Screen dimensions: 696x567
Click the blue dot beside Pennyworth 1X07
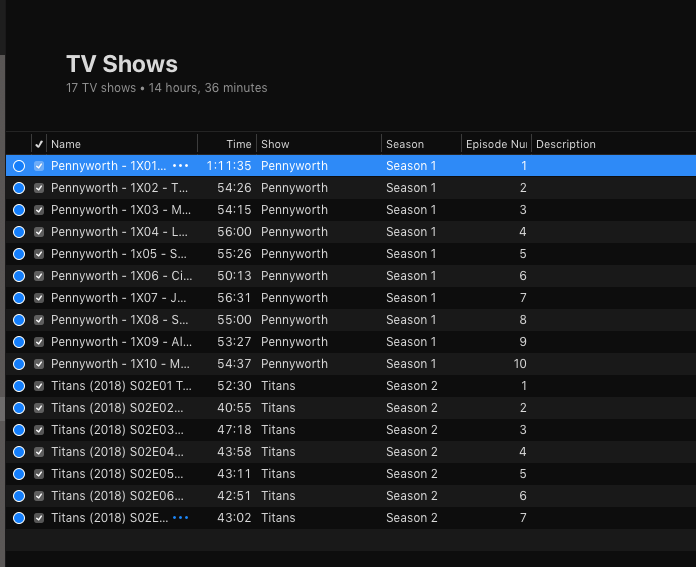[19, 298]
